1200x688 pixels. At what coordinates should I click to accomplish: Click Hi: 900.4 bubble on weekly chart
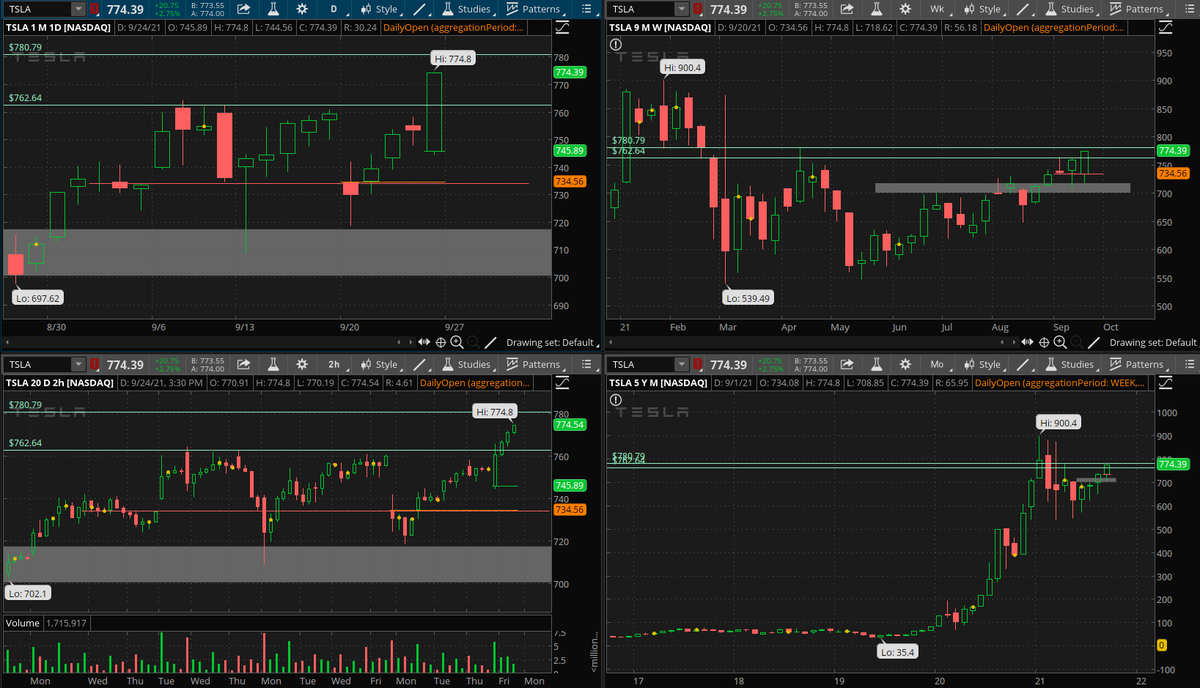[682, 67]
